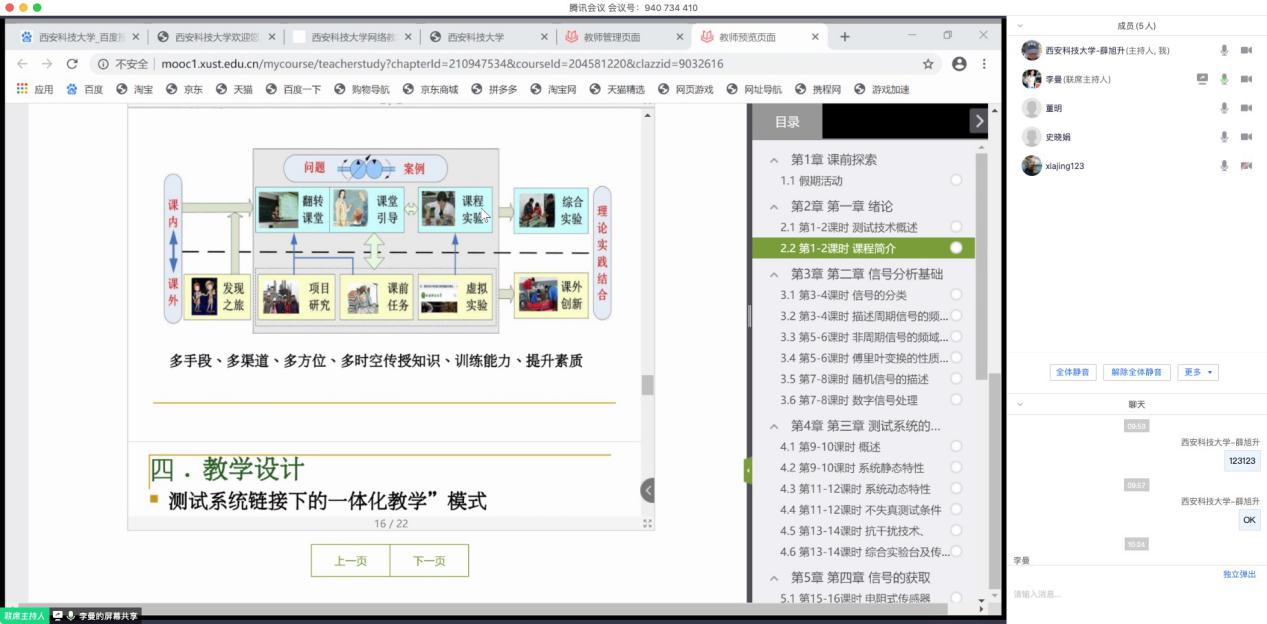Open the Chrome profile avatar icon

(959, 64)
